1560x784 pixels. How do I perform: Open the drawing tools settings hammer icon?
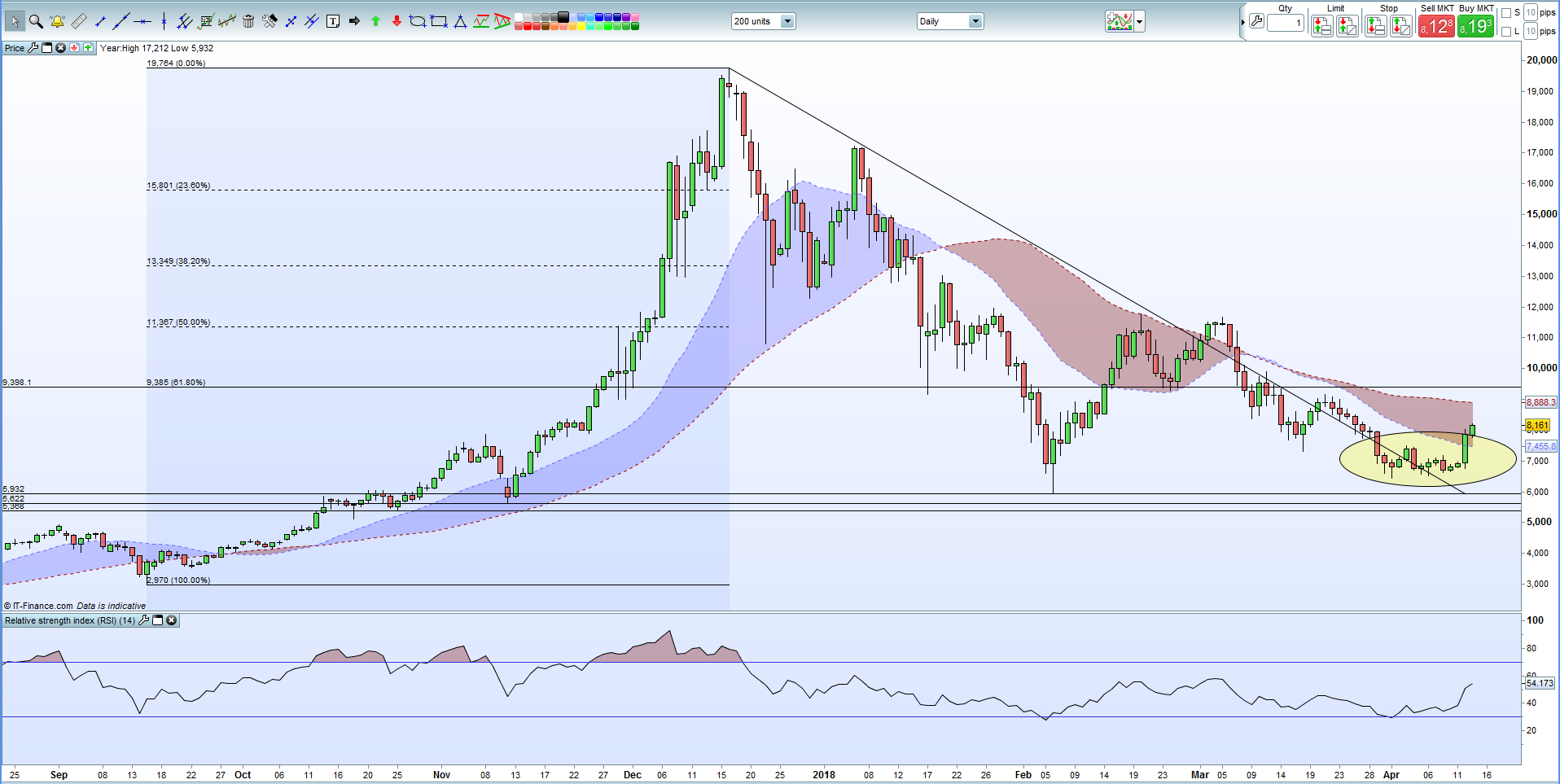[269, 21]
